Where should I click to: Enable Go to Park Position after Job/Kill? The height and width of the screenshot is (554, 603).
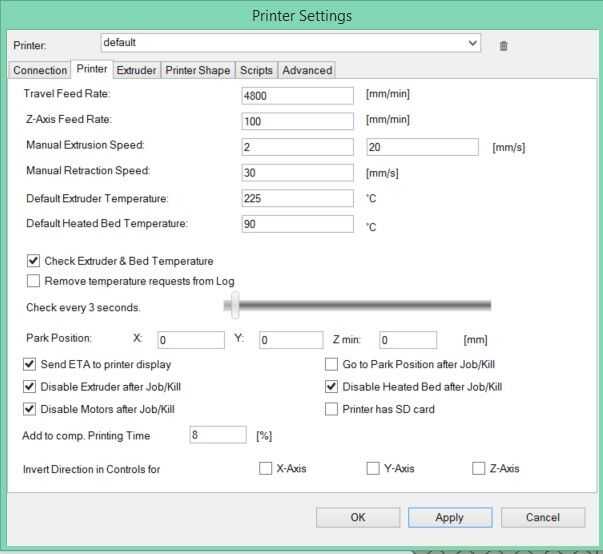pos(332,364)
